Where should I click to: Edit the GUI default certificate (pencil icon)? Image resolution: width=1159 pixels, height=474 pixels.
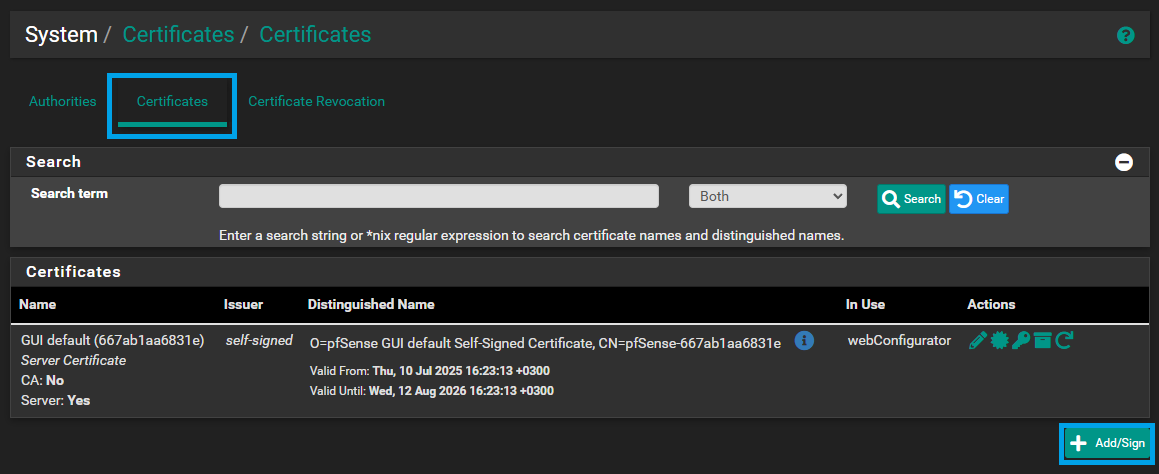[x=977, y=341]
